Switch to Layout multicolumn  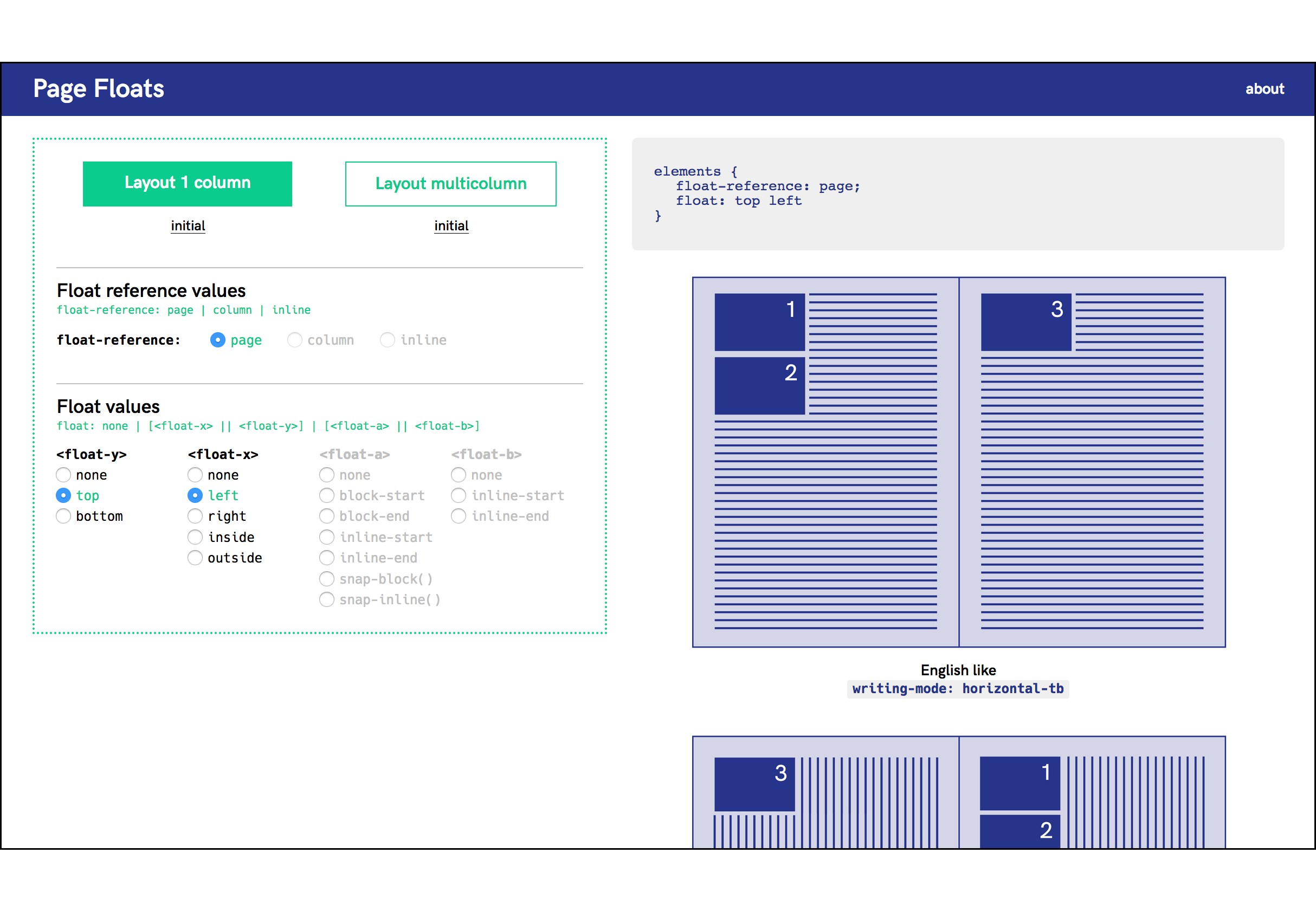click(450, 184)
